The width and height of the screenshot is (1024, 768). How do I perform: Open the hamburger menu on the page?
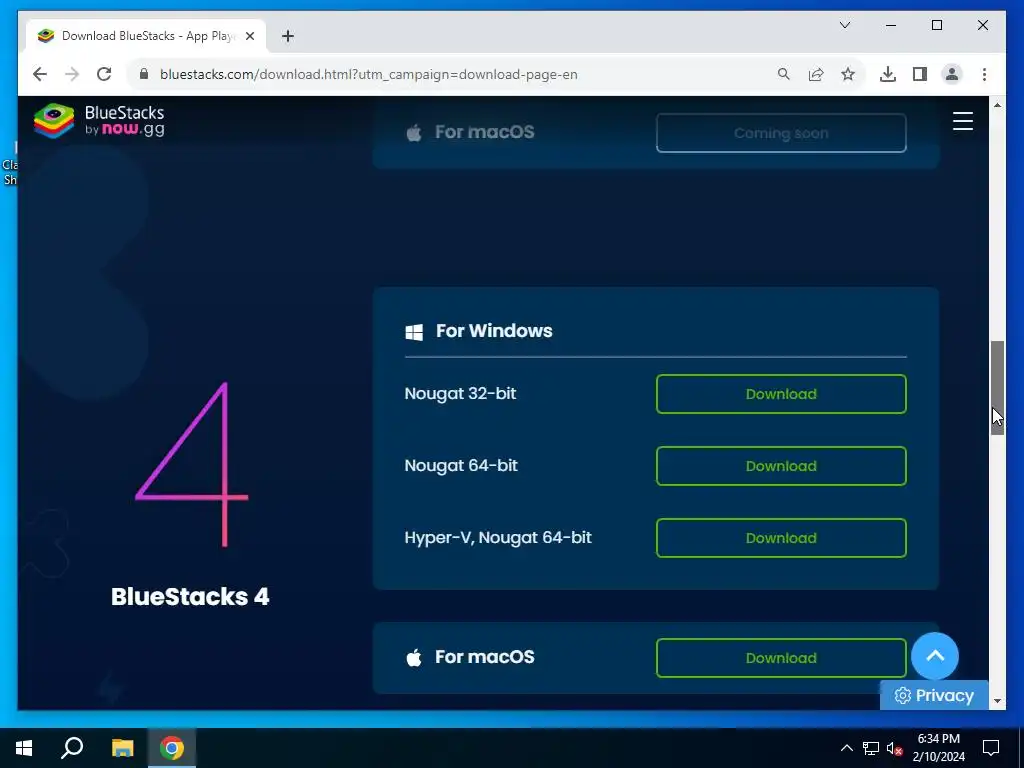pos(963,121)
